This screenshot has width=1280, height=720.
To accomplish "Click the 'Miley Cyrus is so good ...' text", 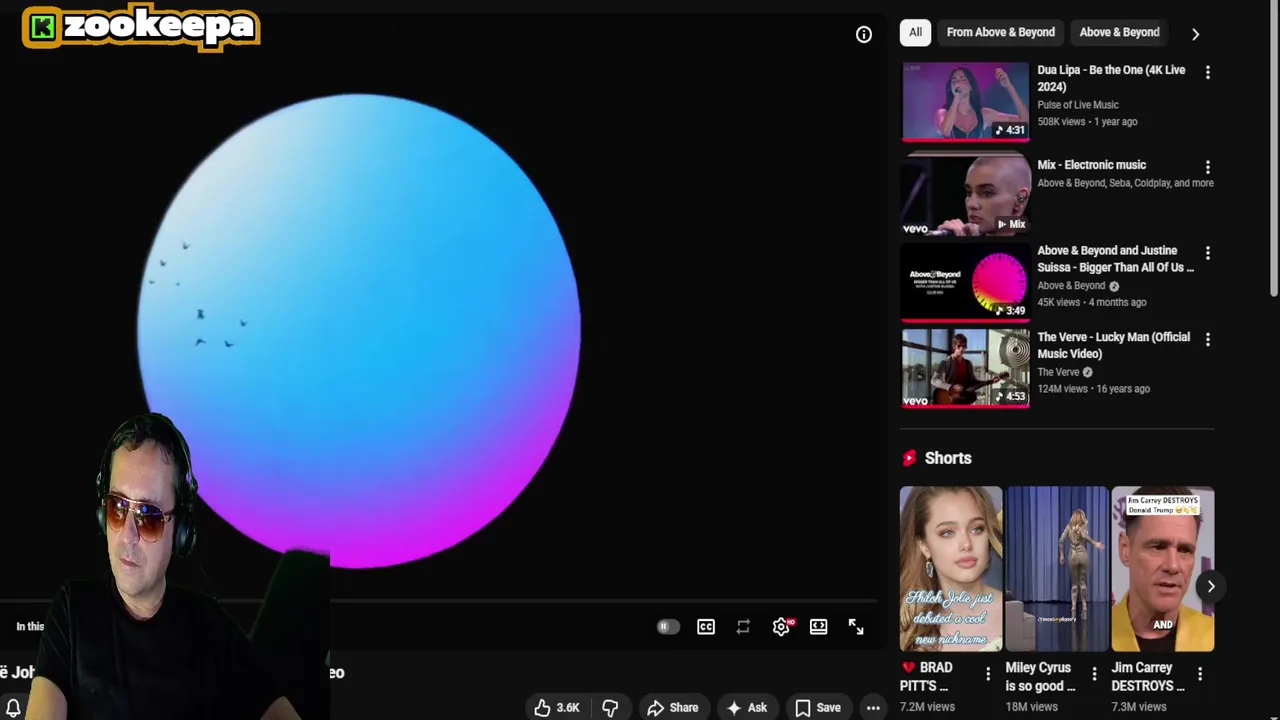I will [x=1041, y=676].
